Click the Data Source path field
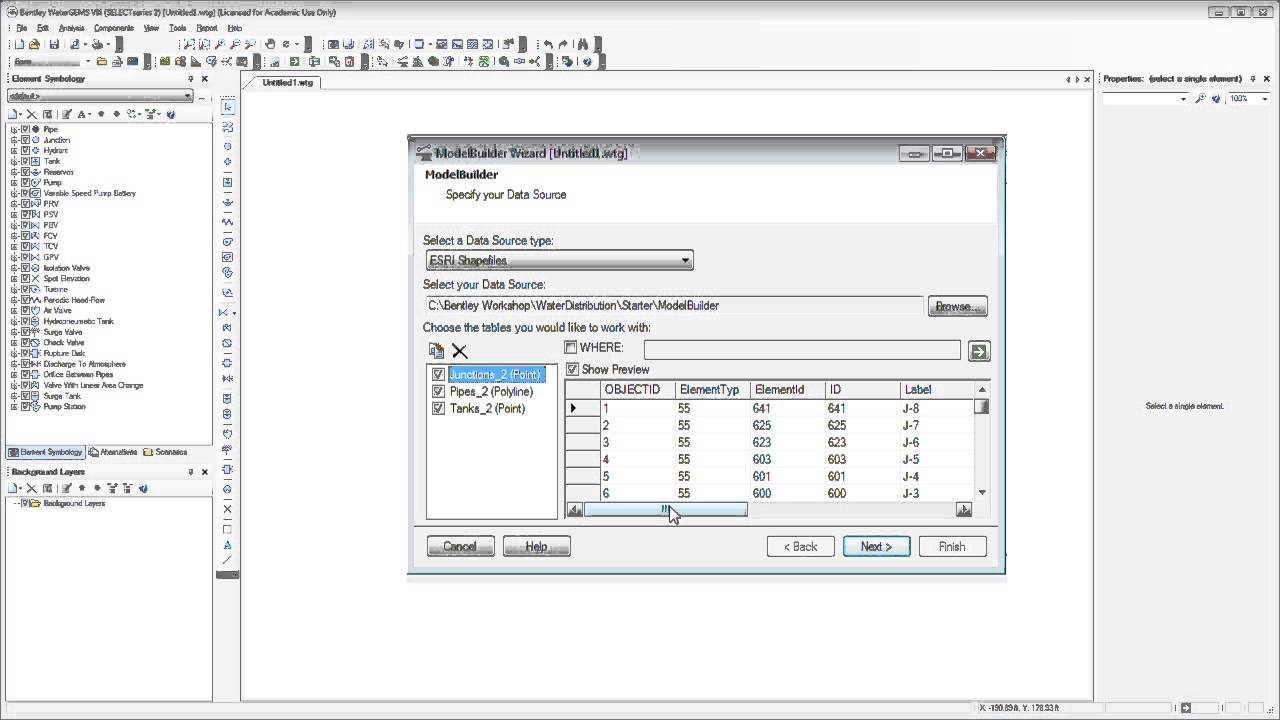This screenshot has width=1280, height=720. [x=673, y=306]
